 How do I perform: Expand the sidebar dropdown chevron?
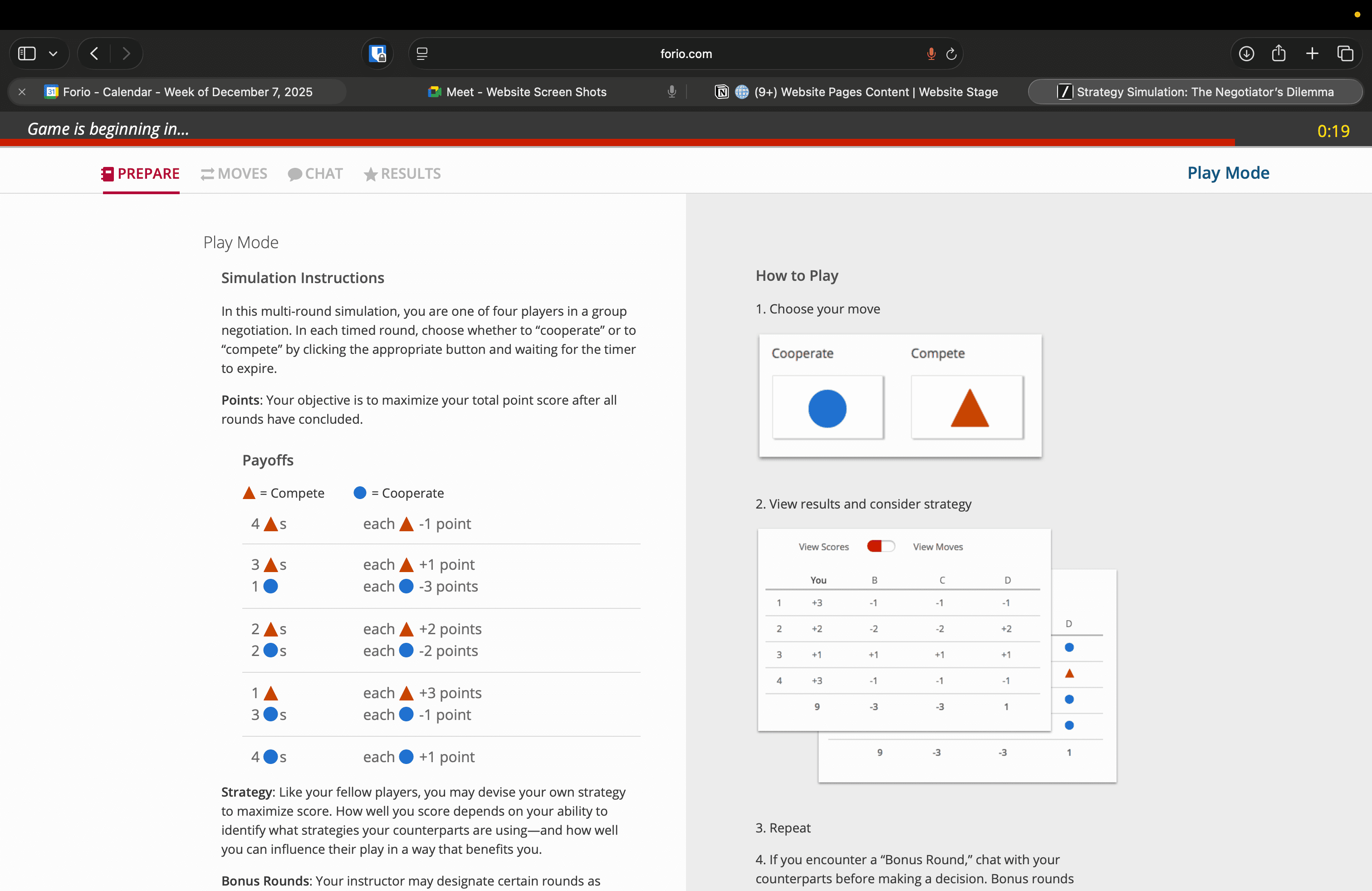tap(53, 54)
